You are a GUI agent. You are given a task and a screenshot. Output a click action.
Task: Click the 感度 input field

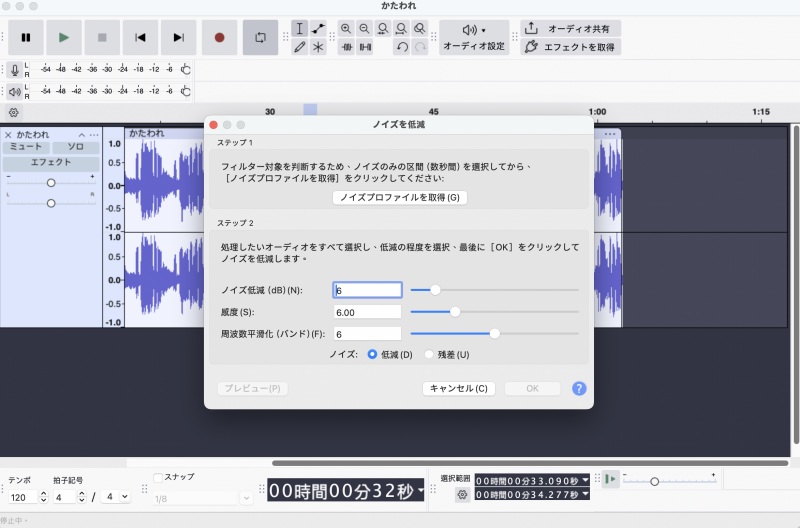[x=367, y=312]
